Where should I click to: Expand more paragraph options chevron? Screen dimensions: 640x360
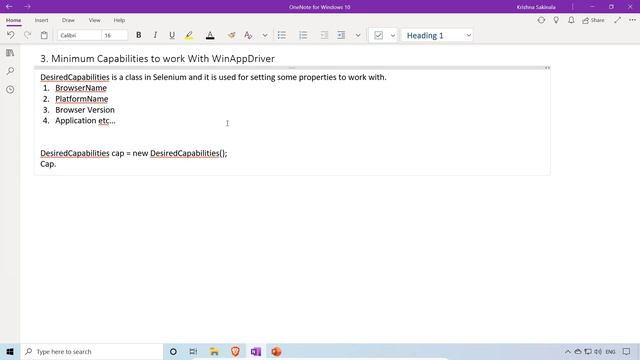click(x=358, y=36)
